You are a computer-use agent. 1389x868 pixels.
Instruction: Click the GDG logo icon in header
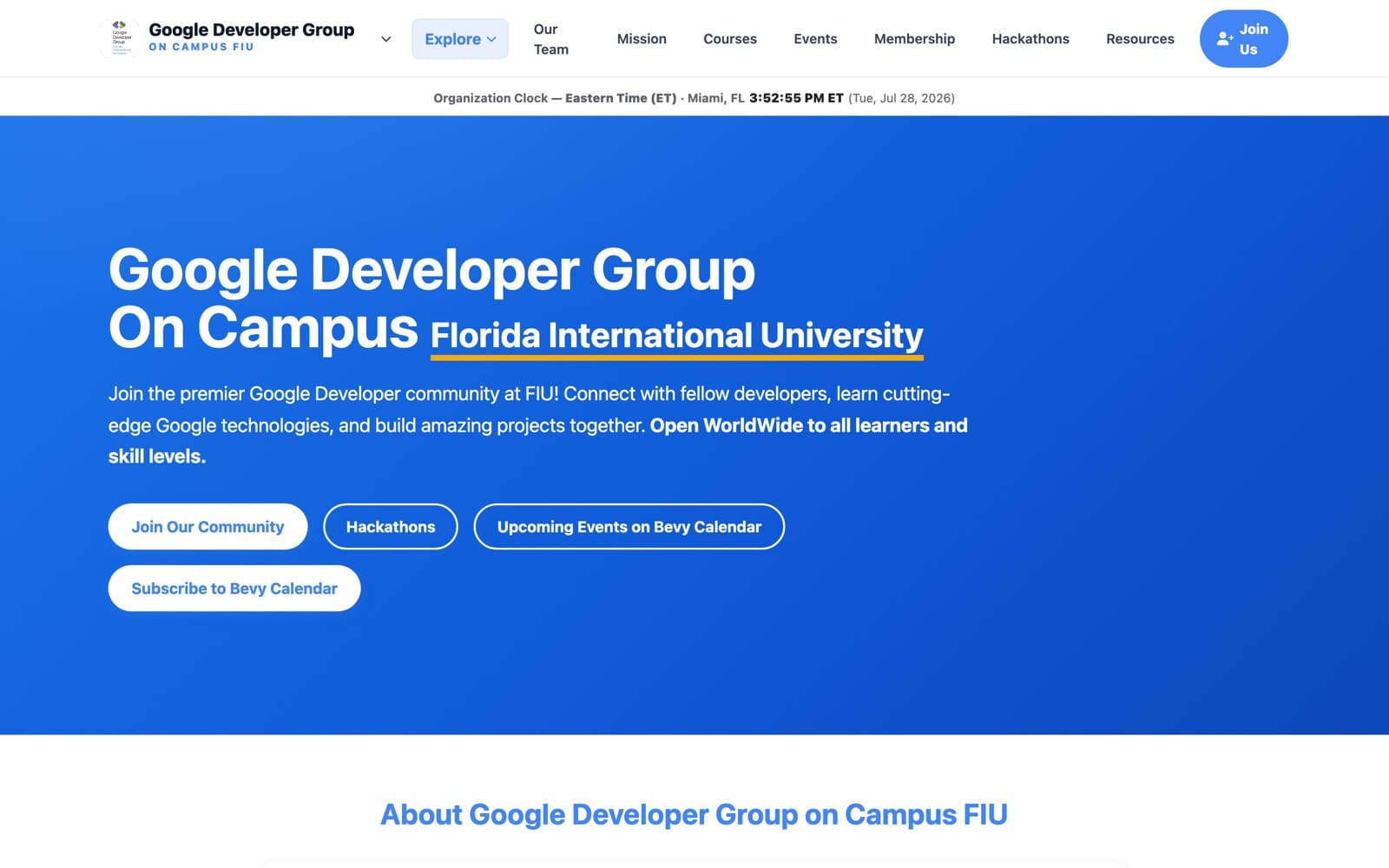point(121,38)
